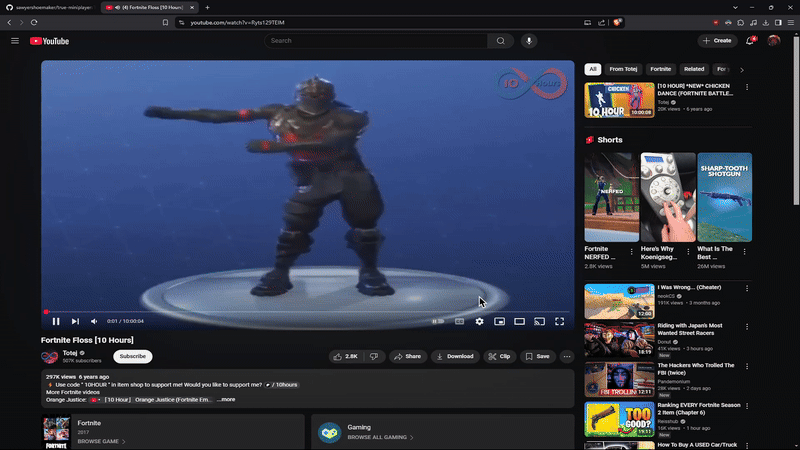Download the video
800x450 pixels.
(455, 357)
